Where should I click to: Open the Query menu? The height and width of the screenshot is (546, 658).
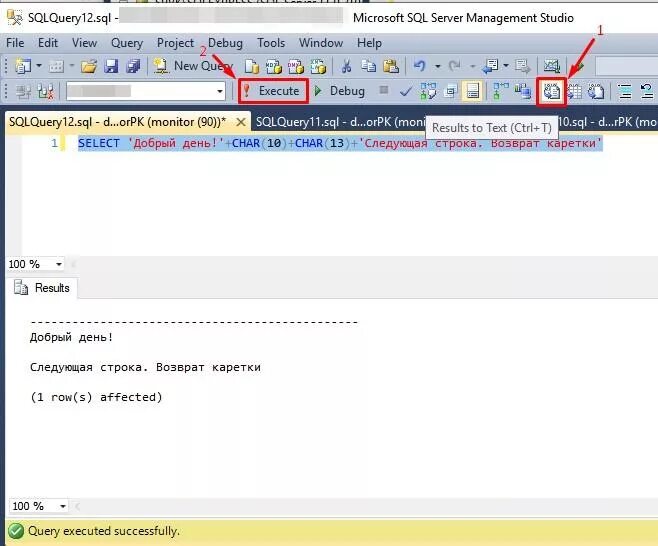127,43
